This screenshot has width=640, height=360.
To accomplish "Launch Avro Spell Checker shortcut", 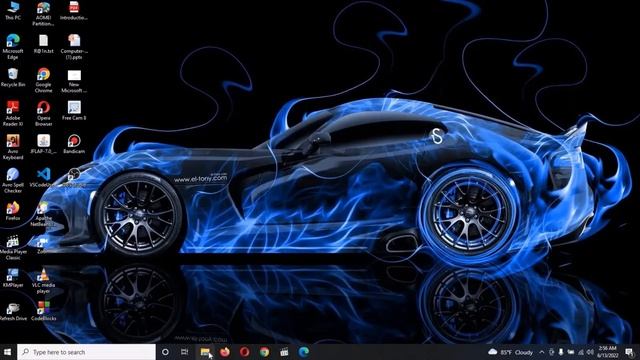I will (x=13, y=180).
